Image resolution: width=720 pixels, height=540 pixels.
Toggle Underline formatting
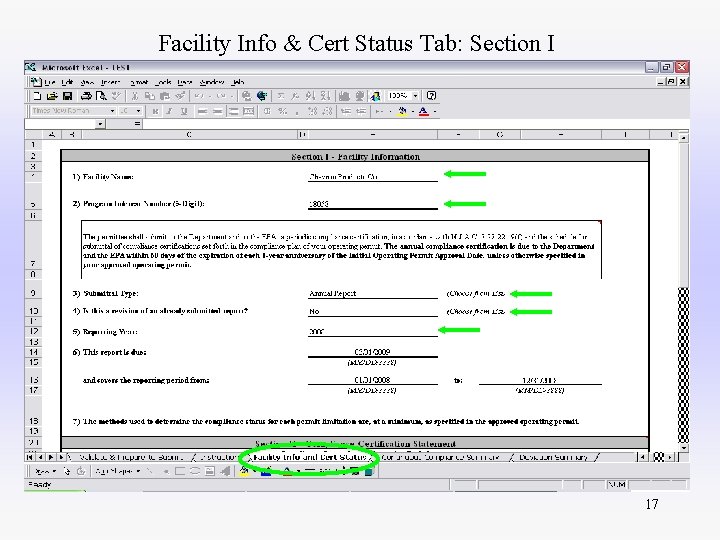[x=184, y=111]
